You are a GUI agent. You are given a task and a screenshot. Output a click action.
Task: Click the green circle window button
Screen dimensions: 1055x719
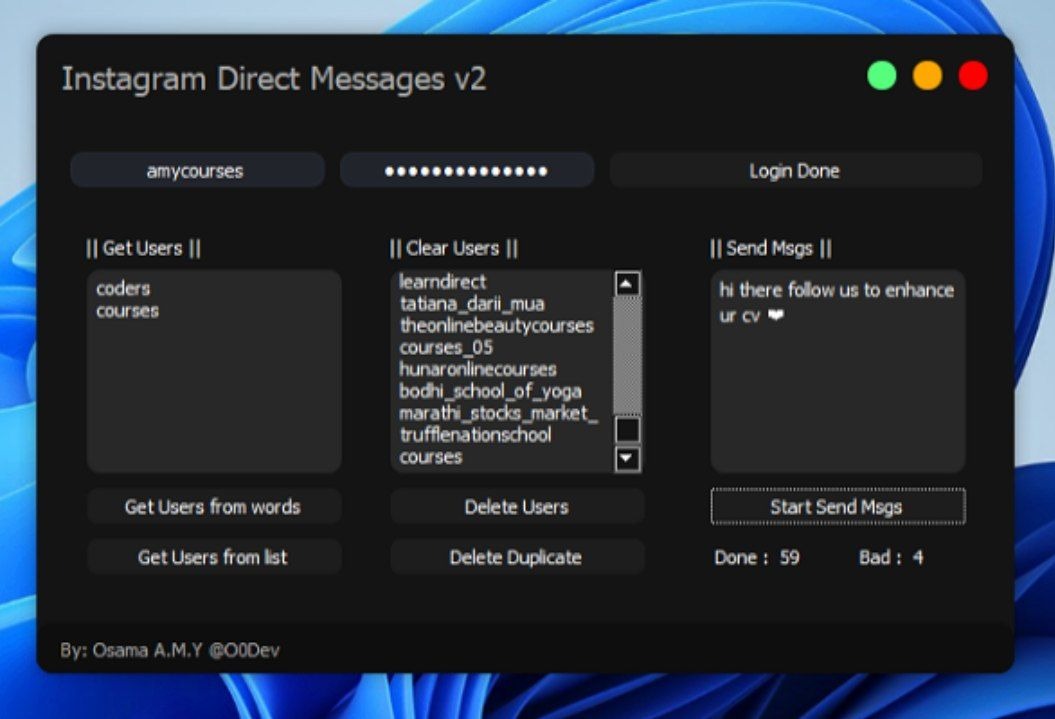pyautogui.click(x=881, y=75)
